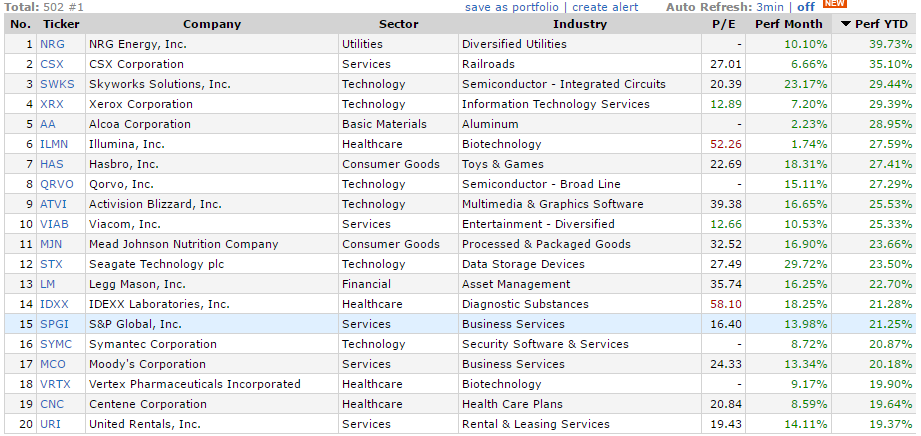Open the ATVI ticker link
Screen dimensions: 921x436
tap(53, 204)
